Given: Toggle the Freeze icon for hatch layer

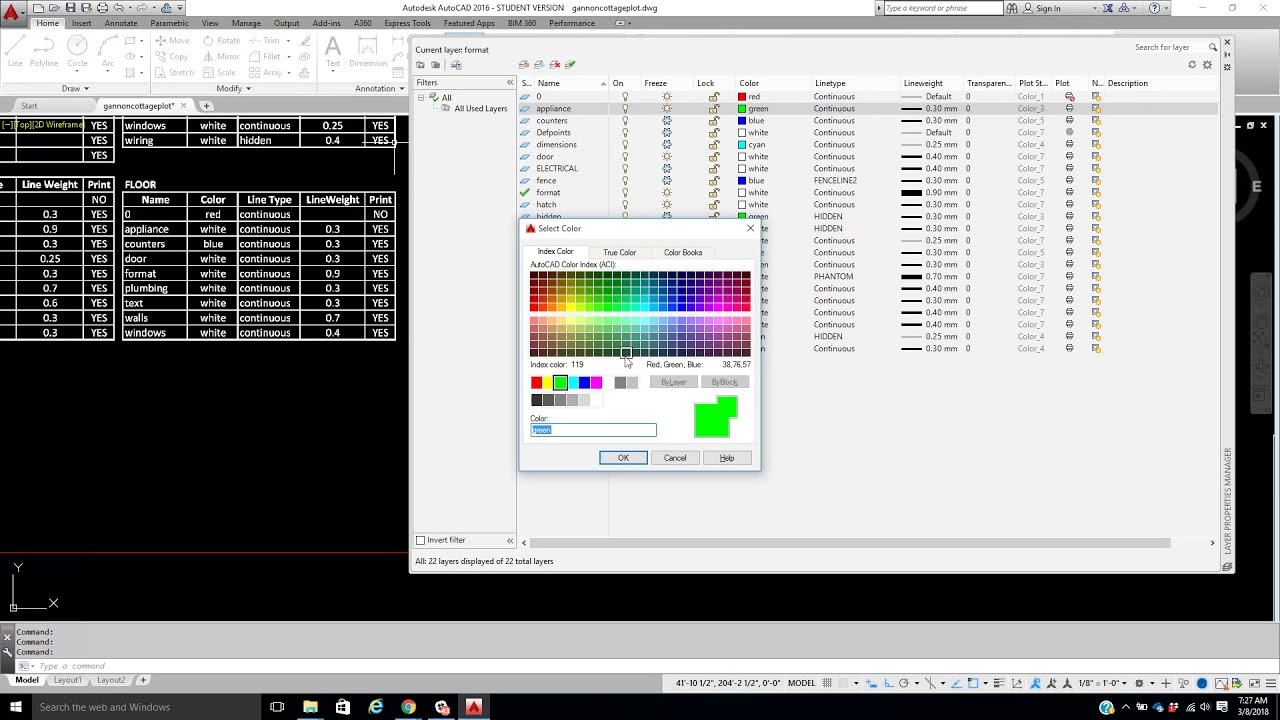Looking at the screenshot, I should [x=667, y=205].
